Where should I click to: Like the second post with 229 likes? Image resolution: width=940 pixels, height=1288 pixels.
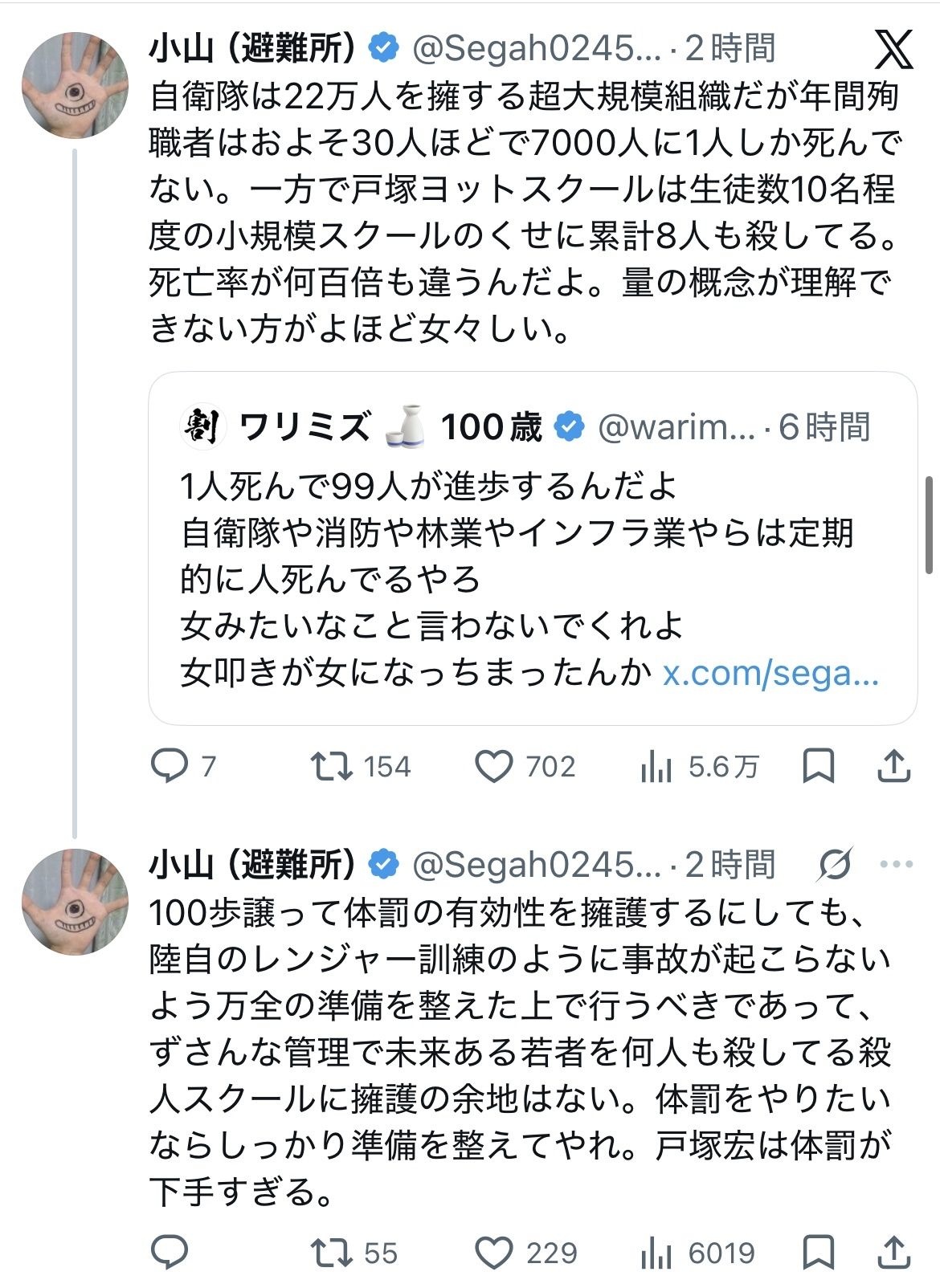tap(493, 1252)
